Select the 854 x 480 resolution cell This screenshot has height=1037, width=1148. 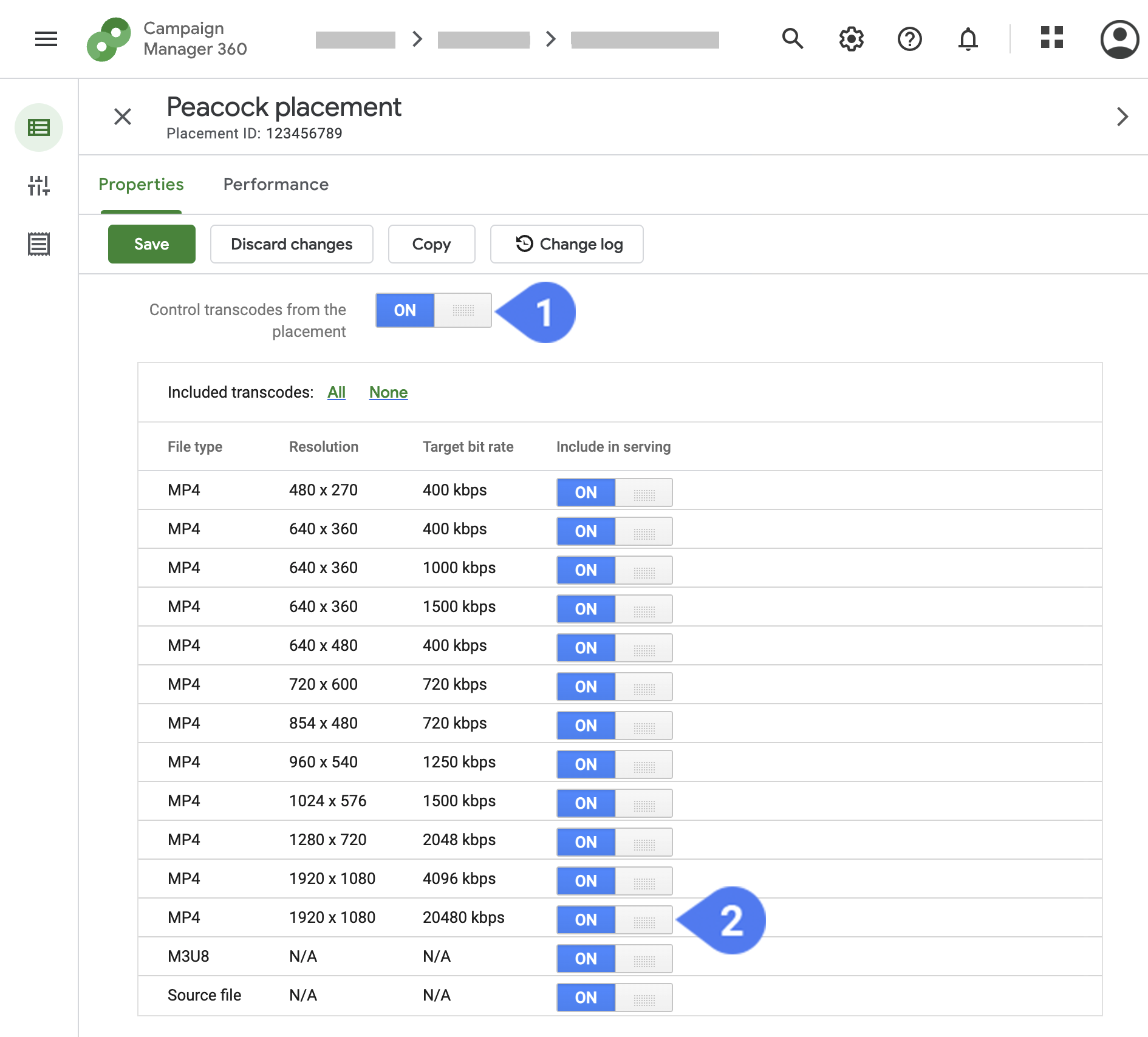(x=323, y=723)
